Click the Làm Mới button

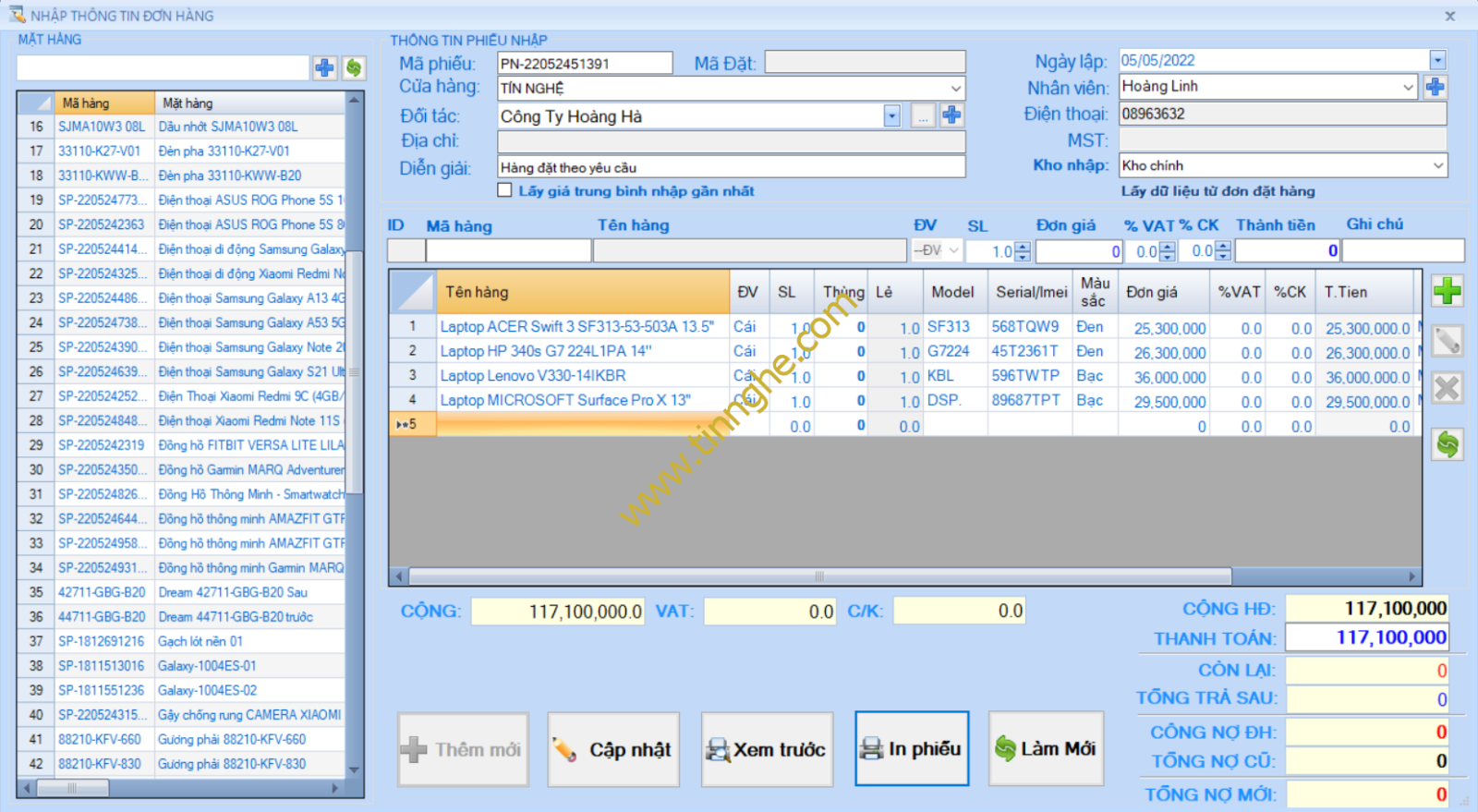coord(1046,748)
